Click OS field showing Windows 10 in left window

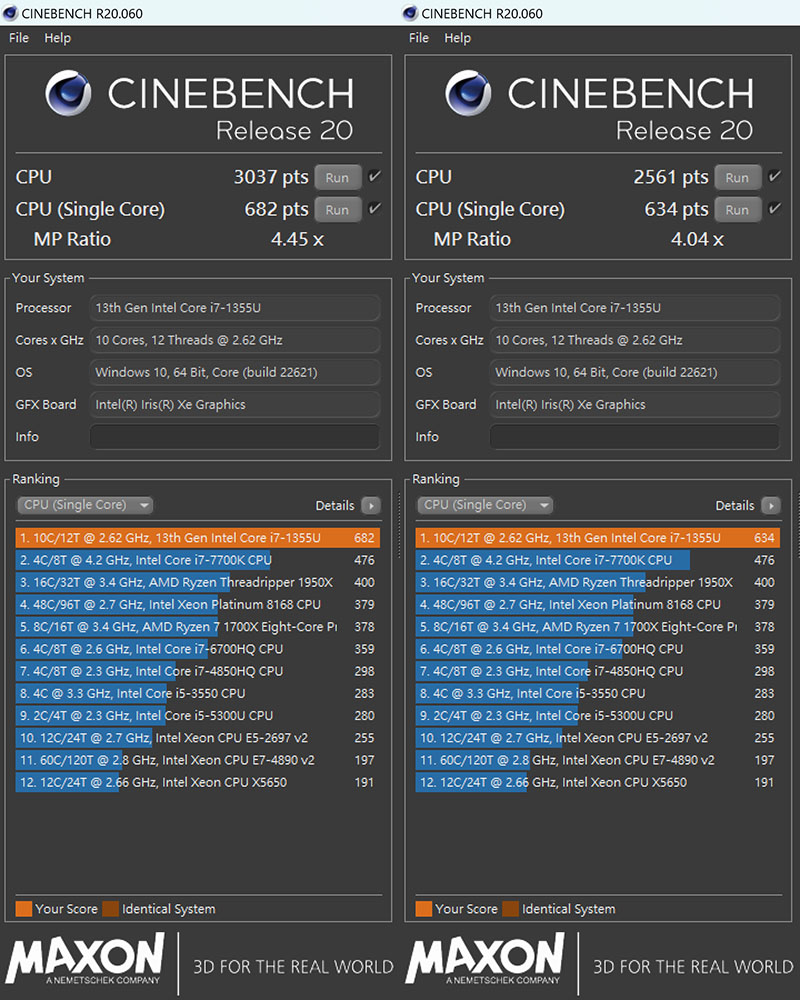tap(235, 372)
